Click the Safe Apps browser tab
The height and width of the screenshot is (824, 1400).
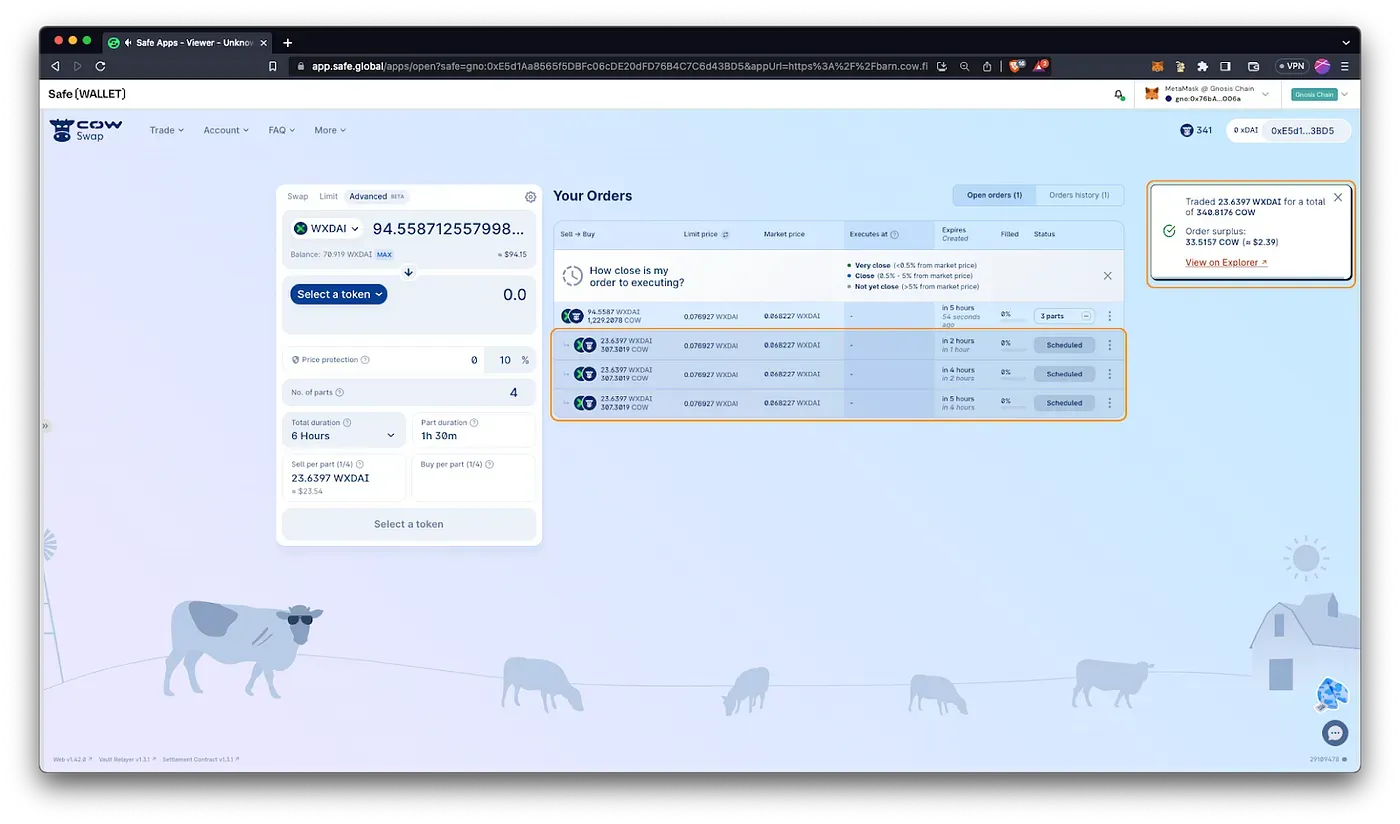186,42
